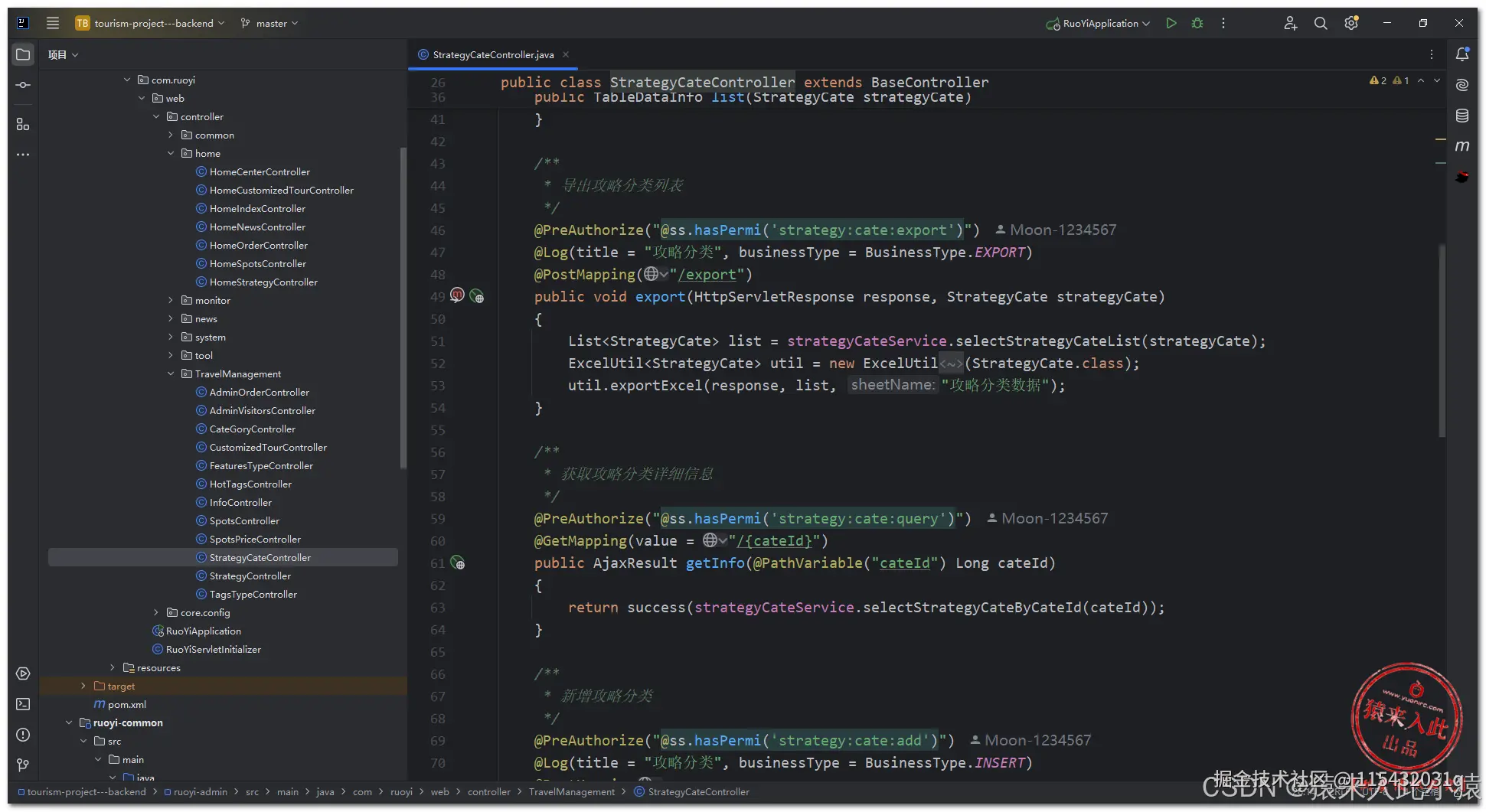
Task: Open the Commit tool window
Action: coord(23,85)
